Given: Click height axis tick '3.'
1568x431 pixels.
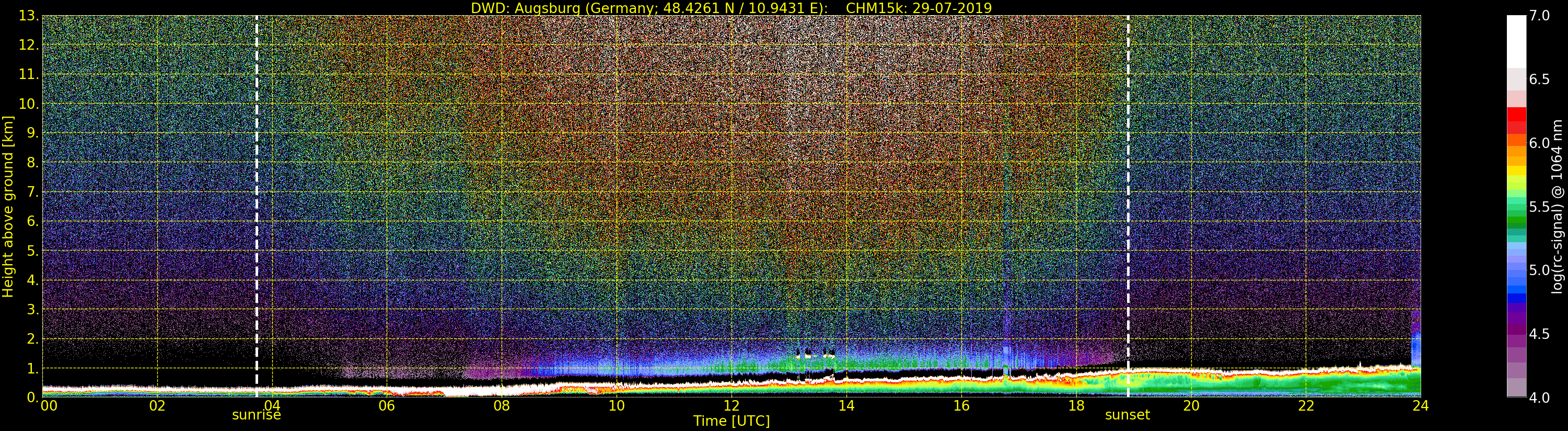Looking at the screenshot, I should click(x=33, y=309).
